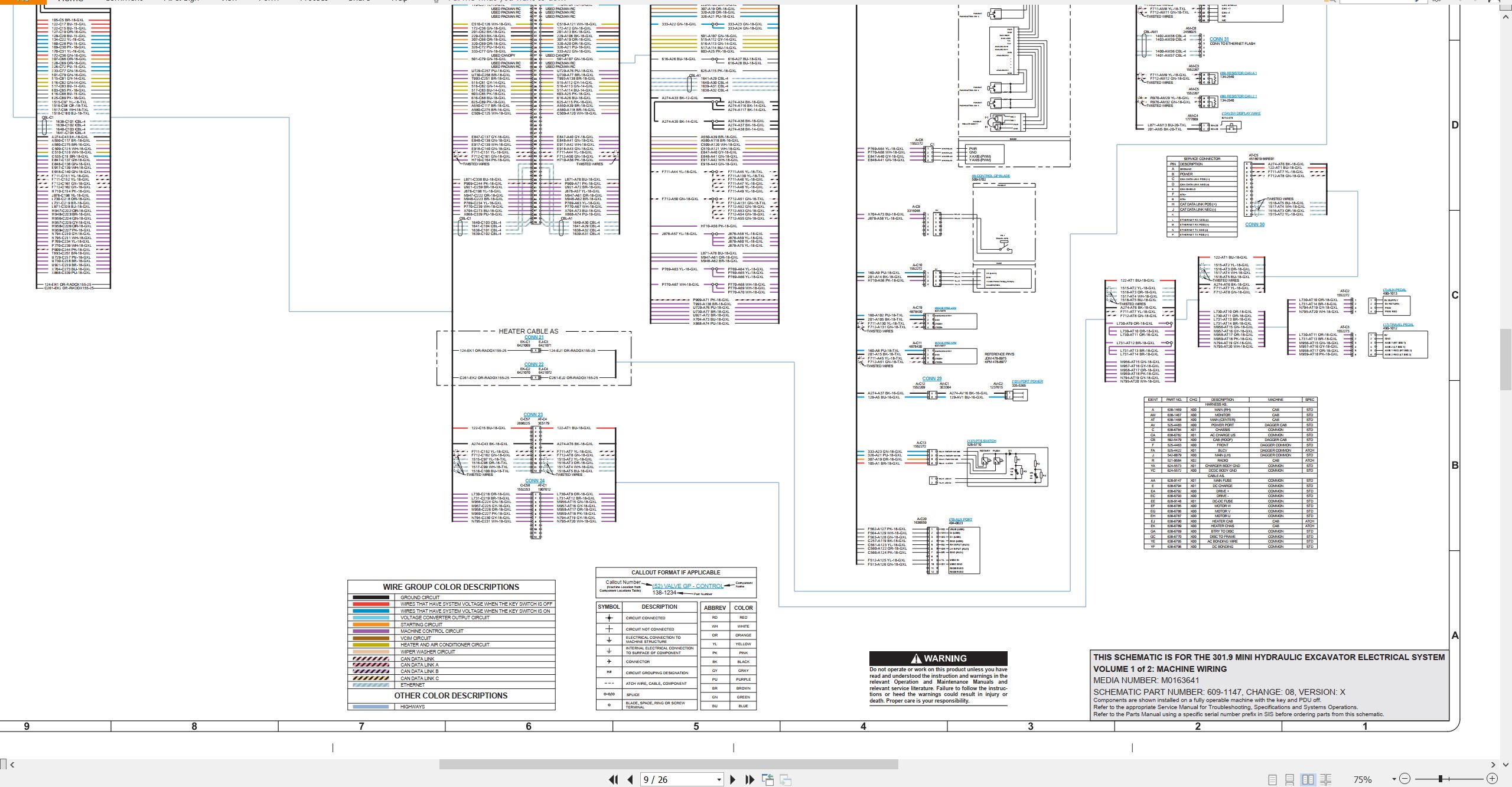The width and height of the screenshot is (1512, 787).
Task: Click the HEATER CABLE AS label
Action: 528,331
